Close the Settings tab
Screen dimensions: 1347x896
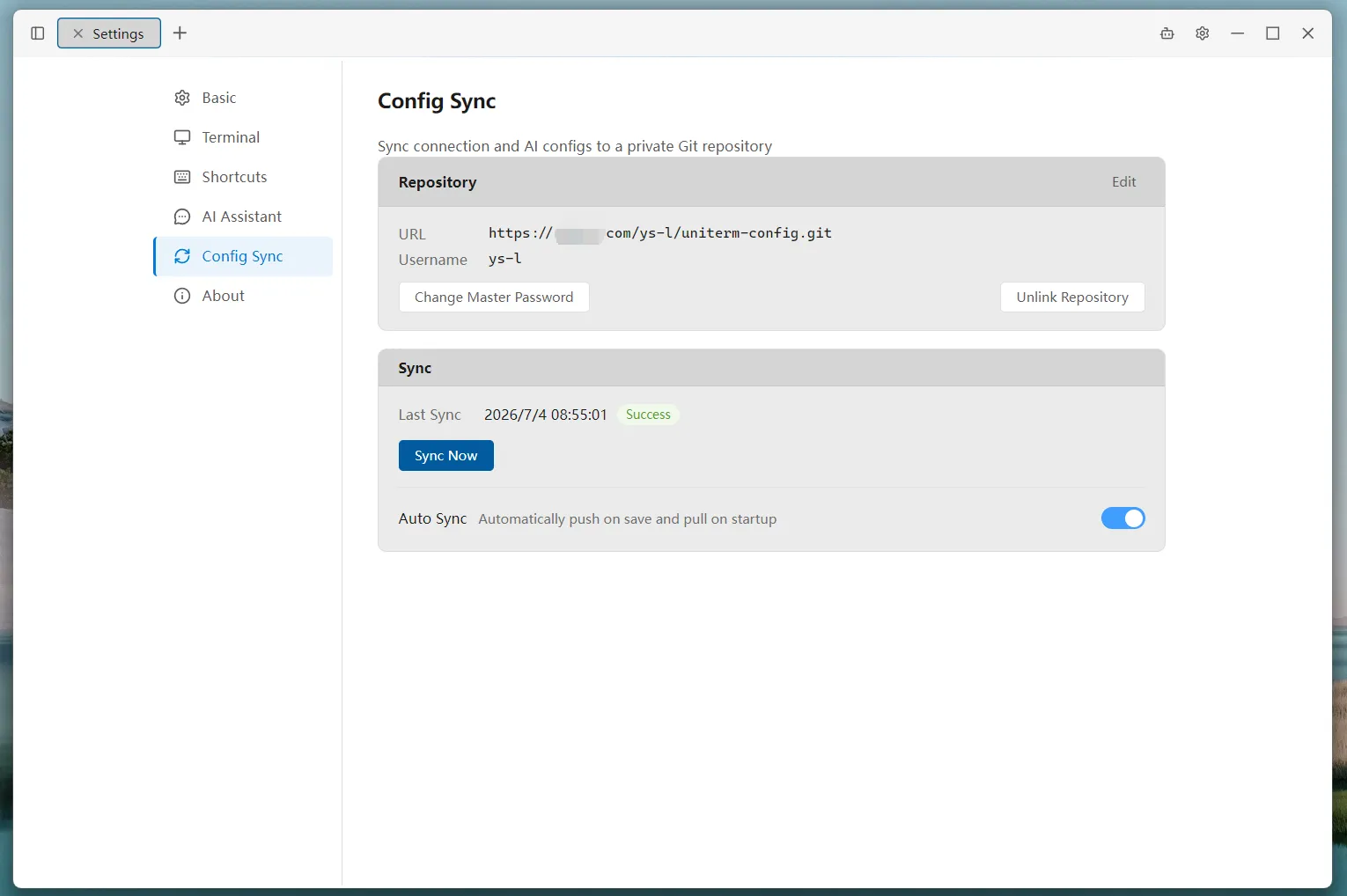tap(77, 33)
